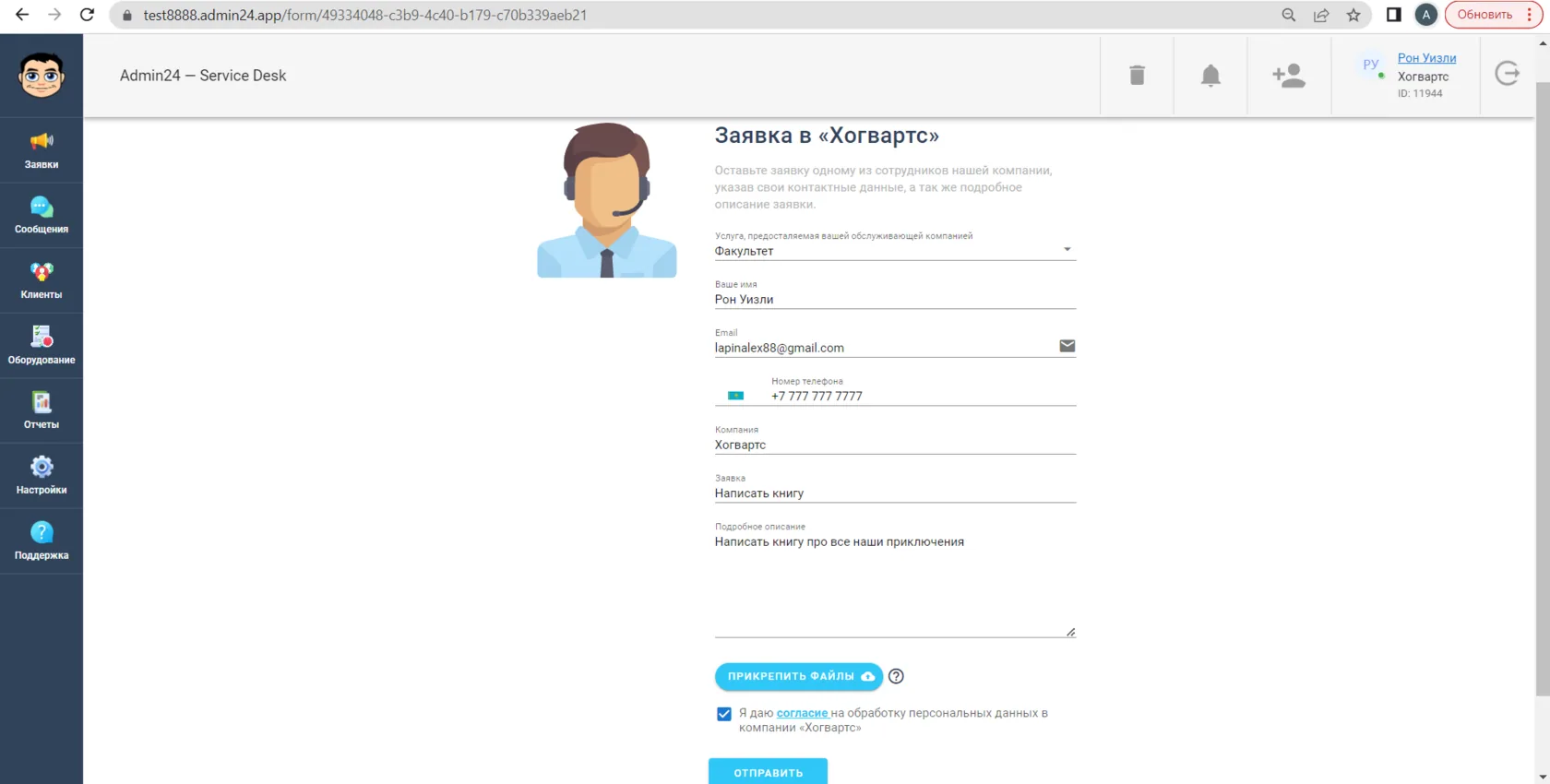Open notifications bell icon
Screen dimensions: 1550x784
1210,76
